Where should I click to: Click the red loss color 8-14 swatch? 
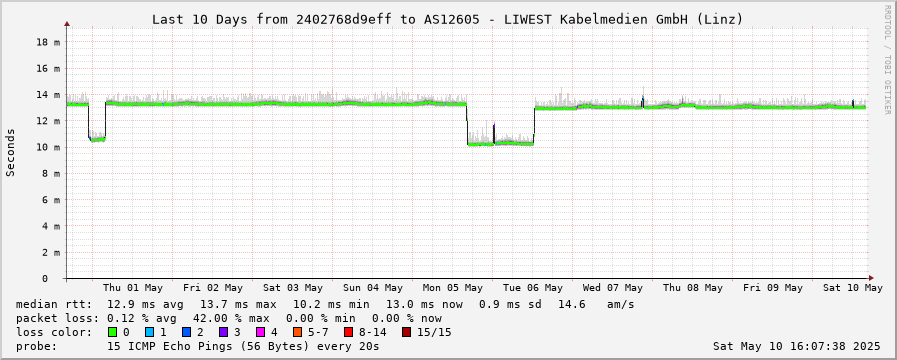point(348,332)
